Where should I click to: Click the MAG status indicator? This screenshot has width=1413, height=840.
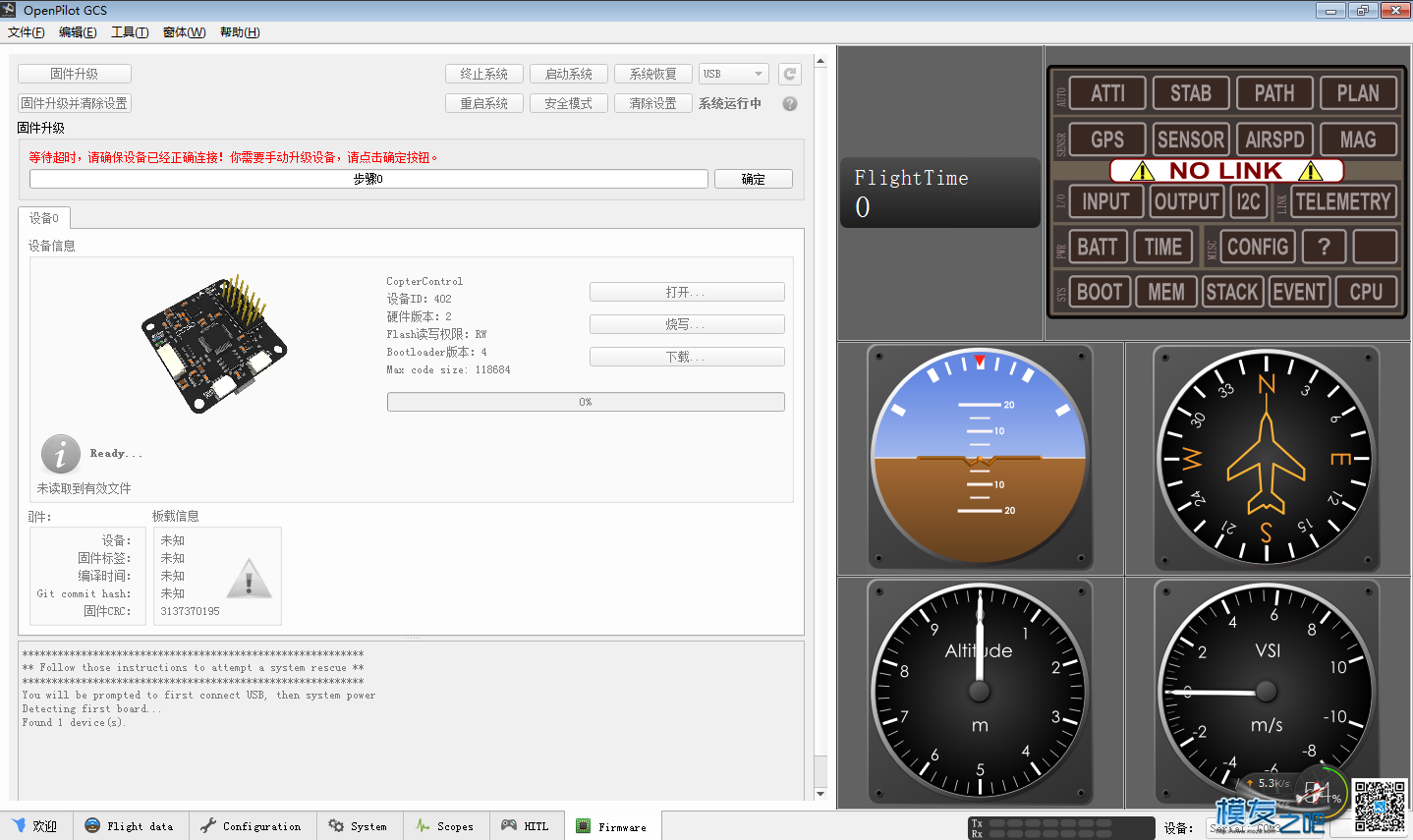(x=1358, y=140)
